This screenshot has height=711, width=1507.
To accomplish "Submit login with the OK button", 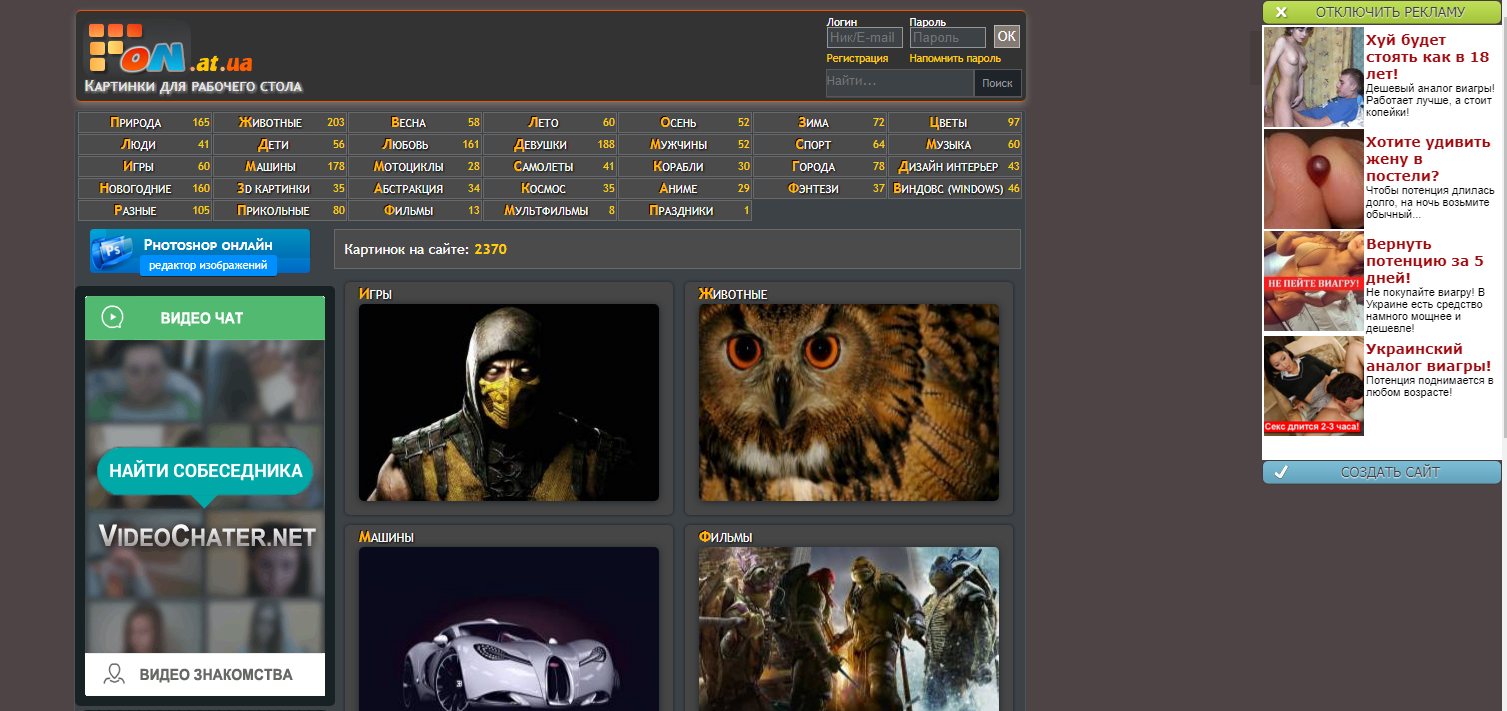I will click(1006, 37).
